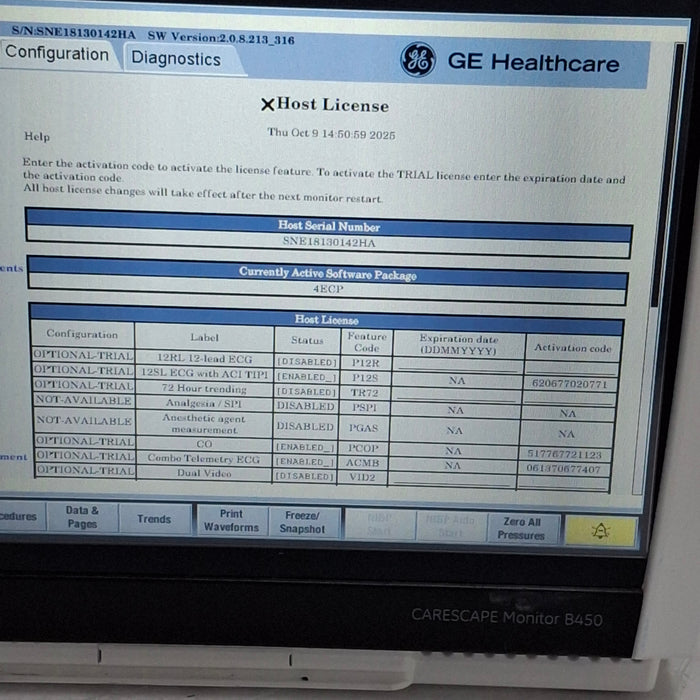The image size is (700, 700).
Task: Toggle [ENABLED] status for 12SL ECG with ACI TIPI
Action: [307, 377]
